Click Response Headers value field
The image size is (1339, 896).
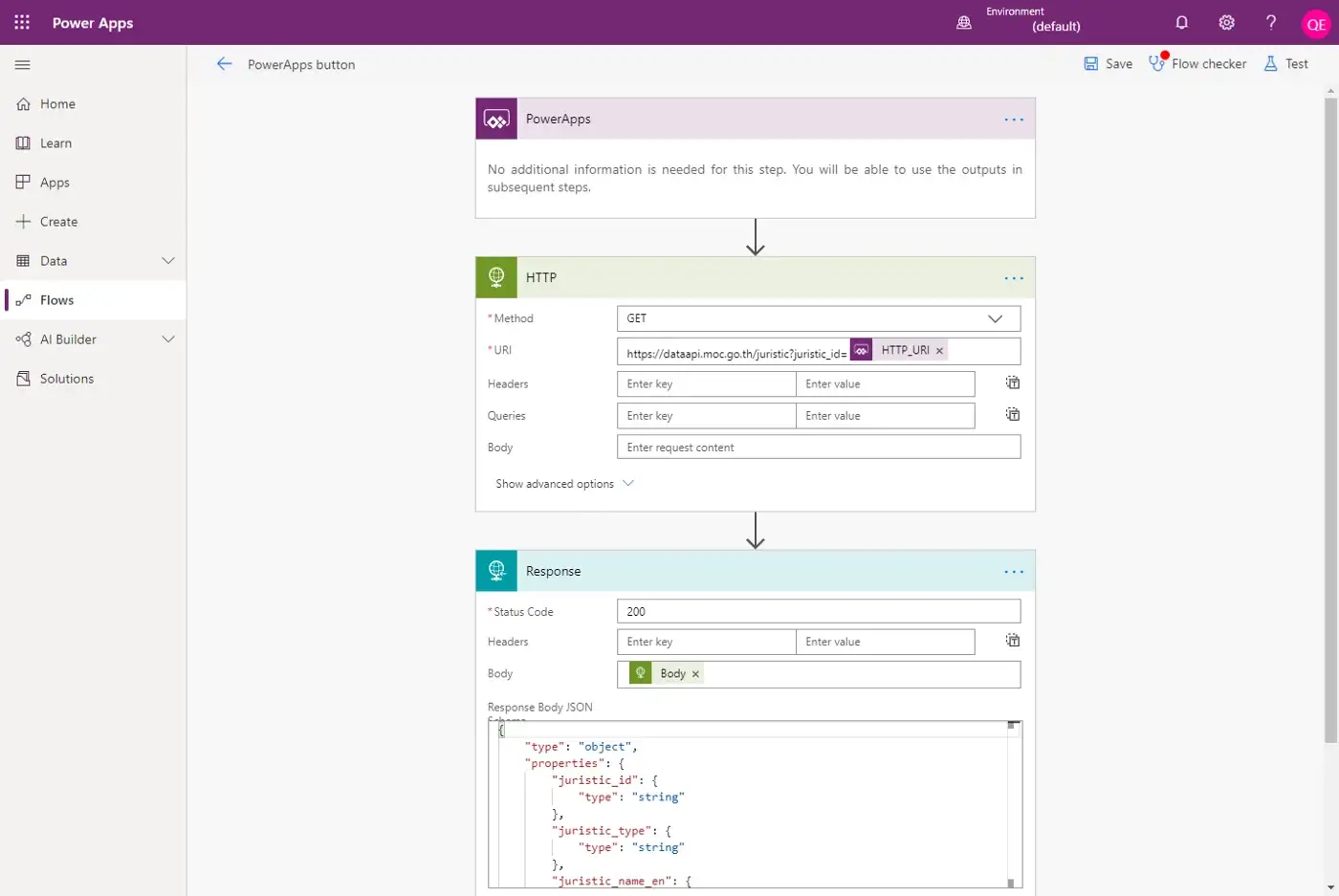(886, 642)
